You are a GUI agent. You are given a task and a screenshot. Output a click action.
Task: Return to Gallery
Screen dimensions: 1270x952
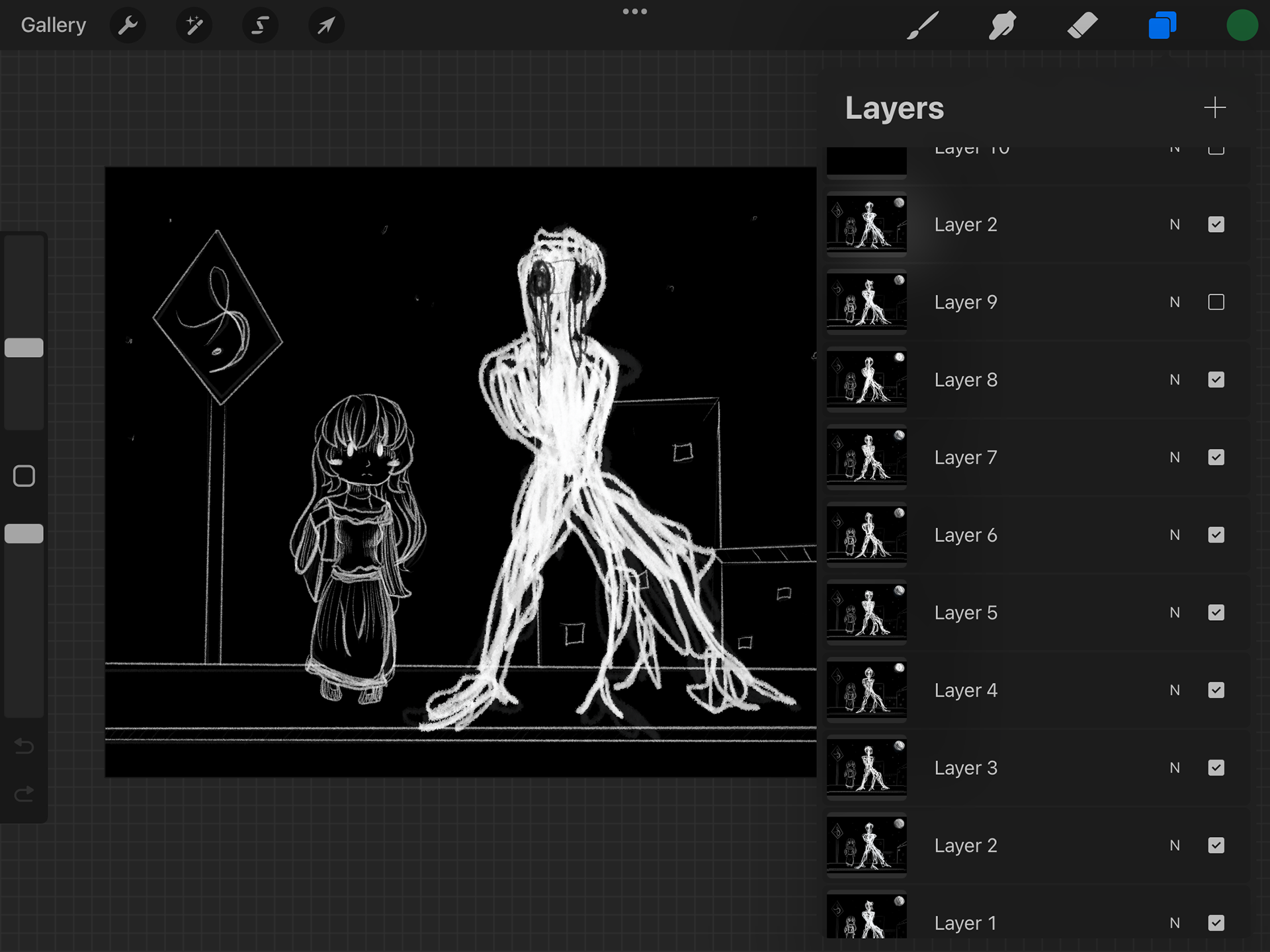pyautogui.click(x=54, y=25)
